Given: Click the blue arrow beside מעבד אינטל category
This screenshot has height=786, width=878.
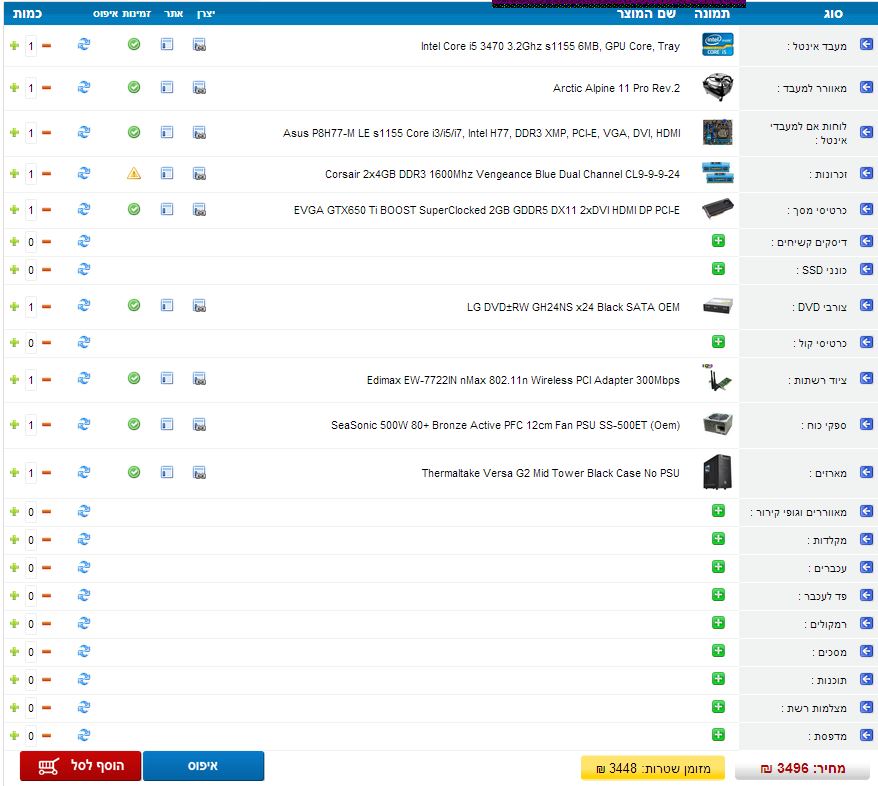Looking at the screenshot, I should point(866,46).
